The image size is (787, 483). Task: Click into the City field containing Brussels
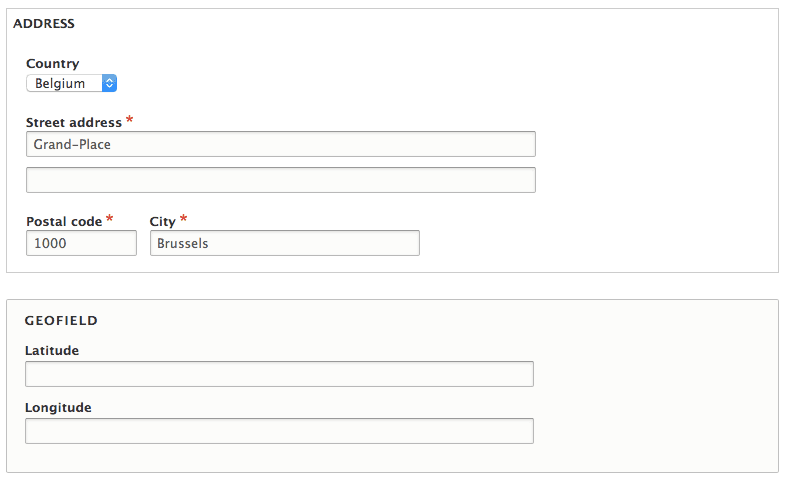[284, 243]
